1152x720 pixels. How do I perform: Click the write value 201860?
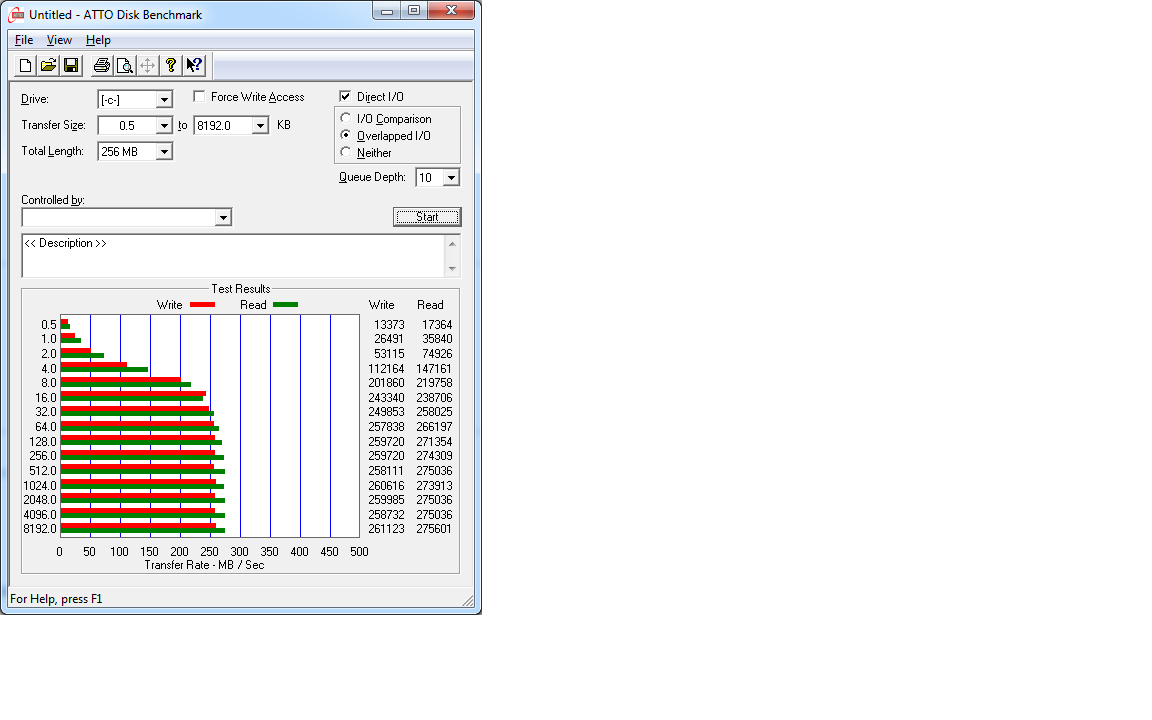click(386, 383)
